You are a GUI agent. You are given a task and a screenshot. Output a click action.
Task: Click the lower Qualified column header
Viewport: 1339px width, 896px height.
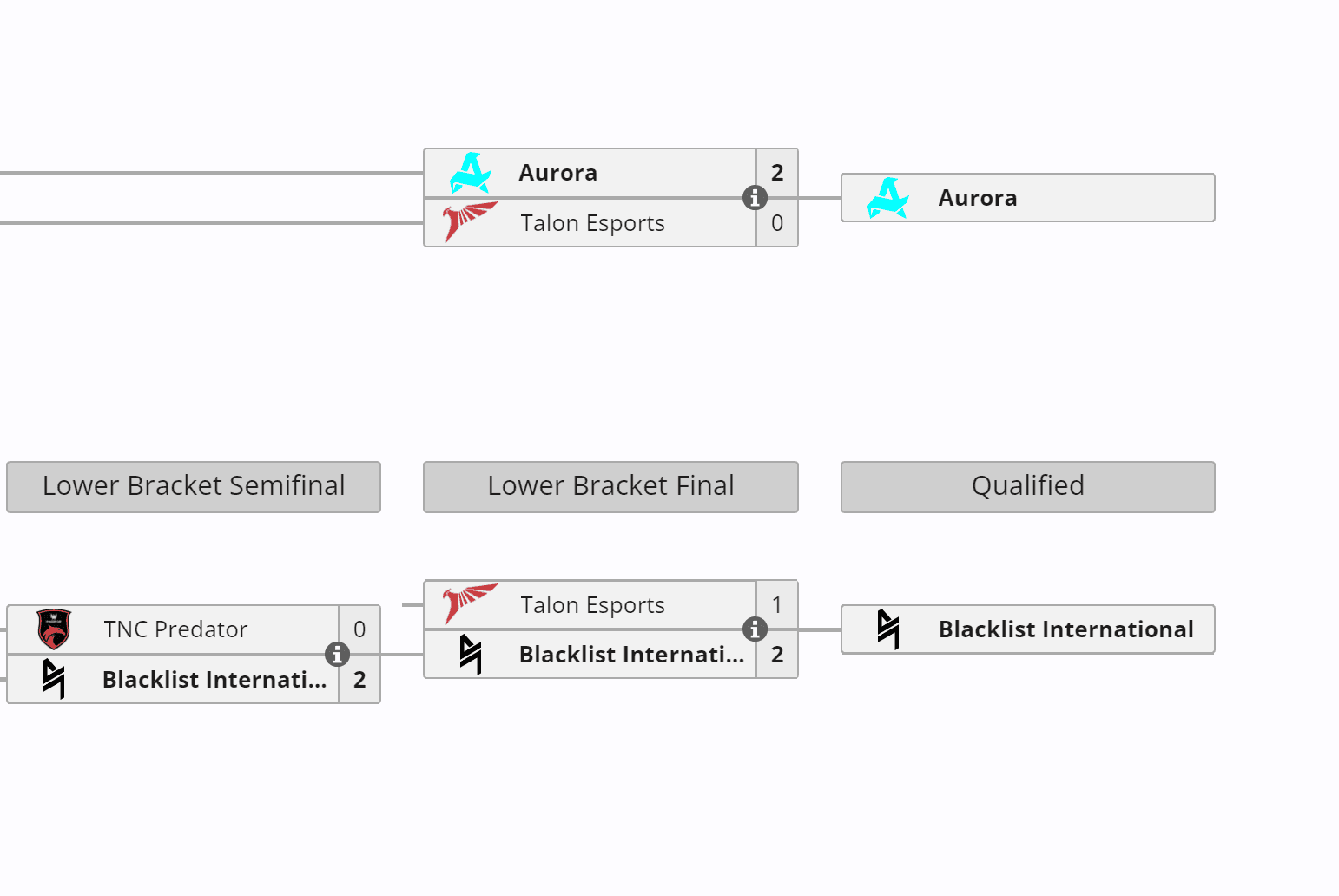tap(1027, 486)
